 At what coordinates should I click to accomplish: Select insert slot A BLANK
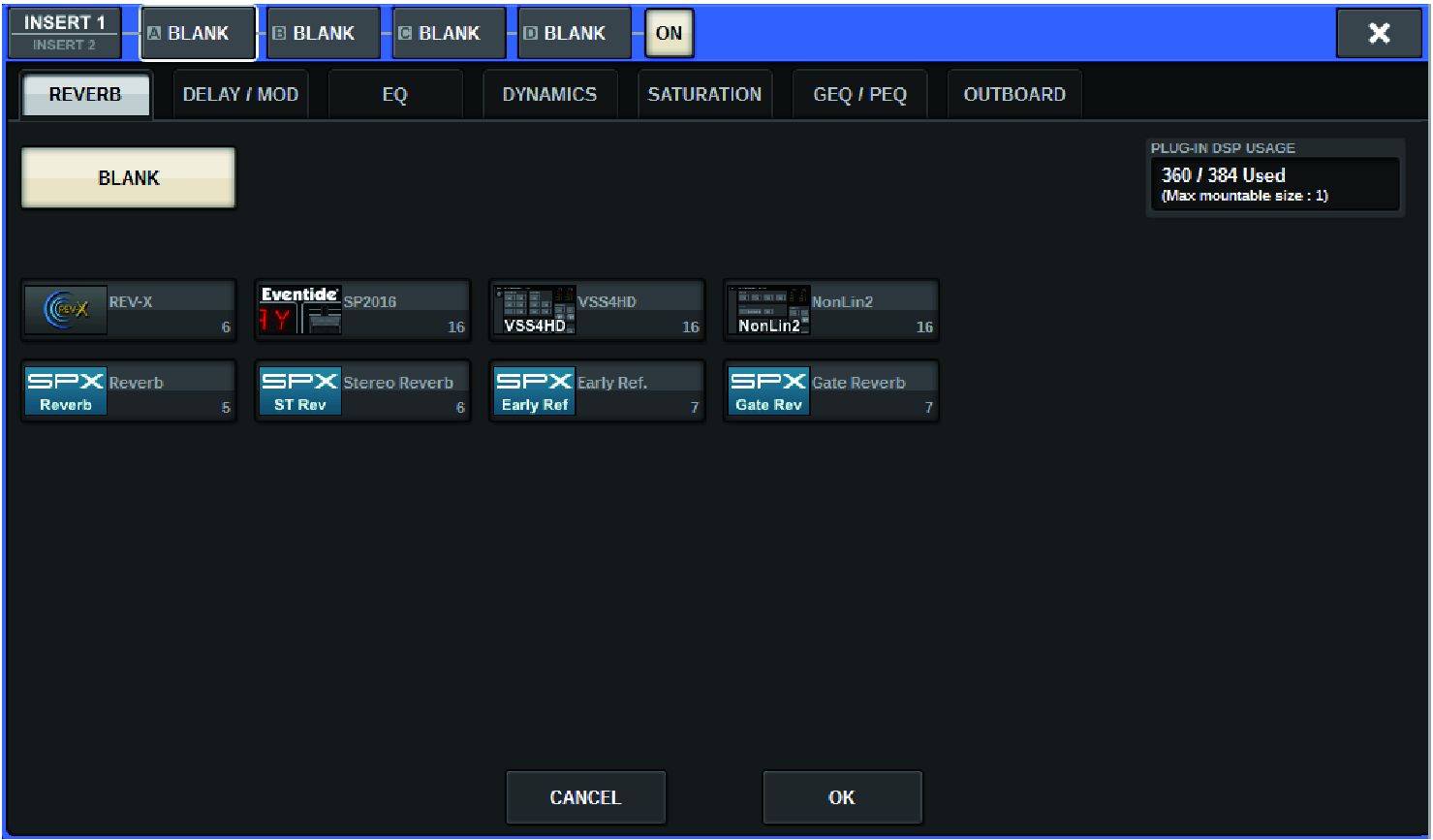199,33
